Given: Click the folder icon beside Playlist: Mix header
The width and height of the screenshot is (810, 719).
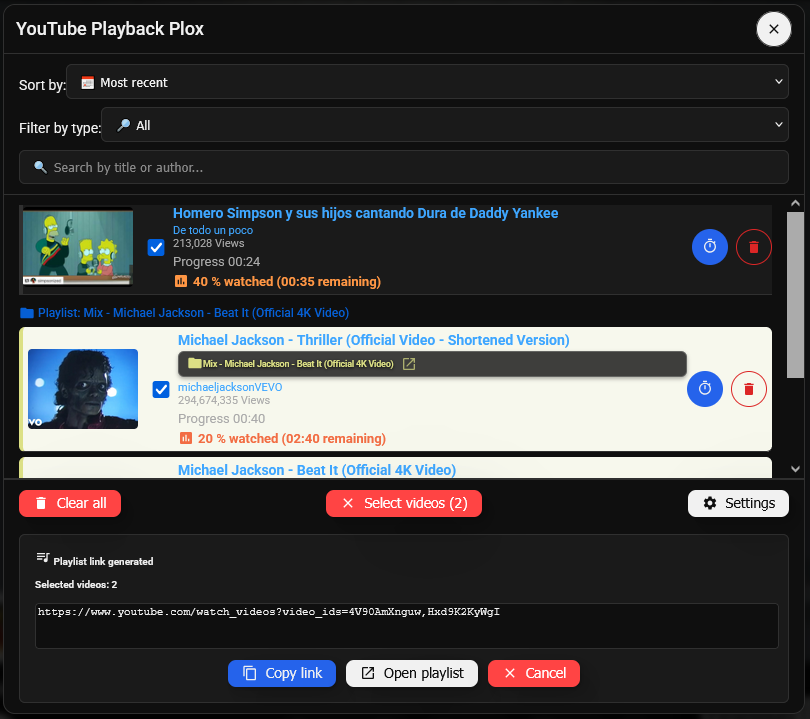Looking at the screenshot, I should 27,313.
